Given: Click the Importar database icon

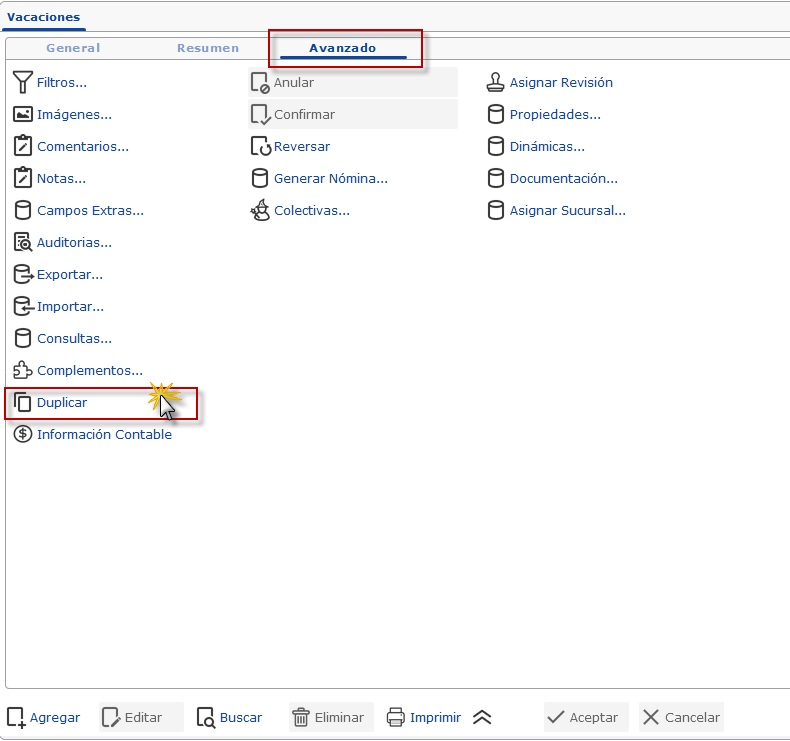Looking at the screenshot, I should [23, 306].
